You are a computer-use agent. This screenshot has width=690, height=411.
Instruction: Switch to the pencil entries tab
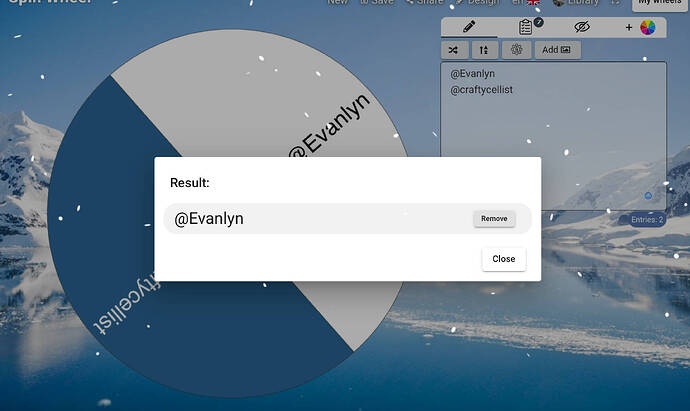click(468, 27)
